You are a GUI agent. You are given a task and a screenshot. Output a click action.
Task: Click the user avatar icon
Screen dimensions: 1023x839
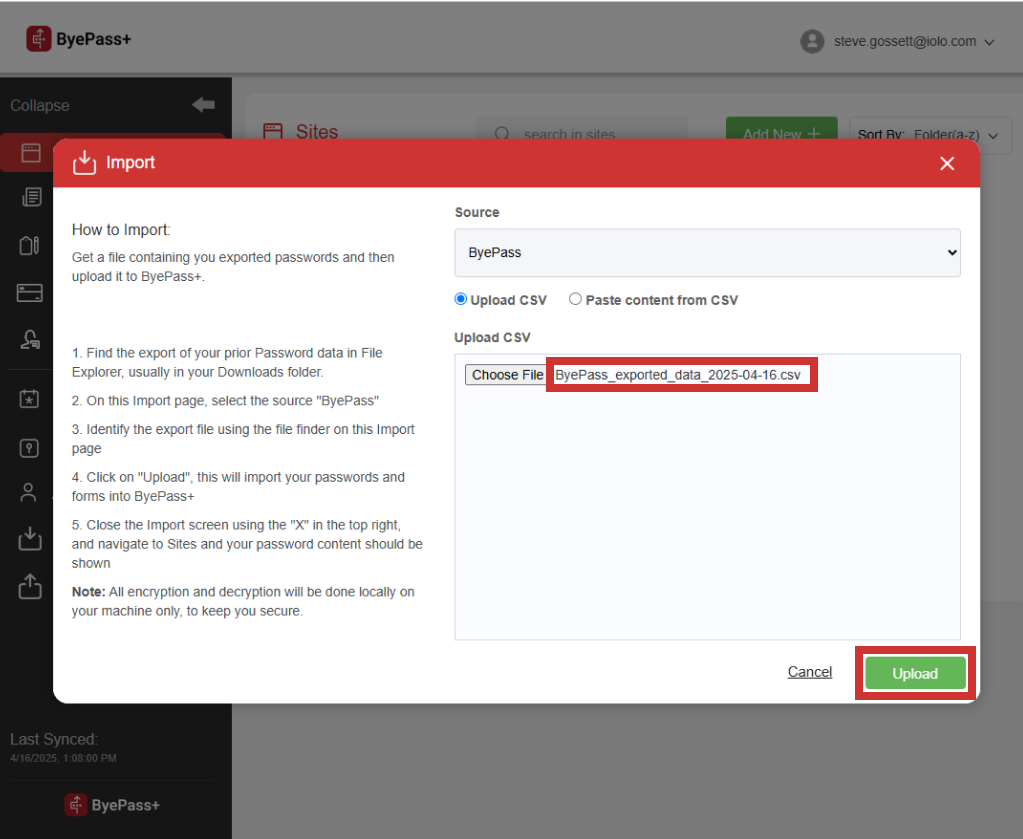(x=812, y=41)
